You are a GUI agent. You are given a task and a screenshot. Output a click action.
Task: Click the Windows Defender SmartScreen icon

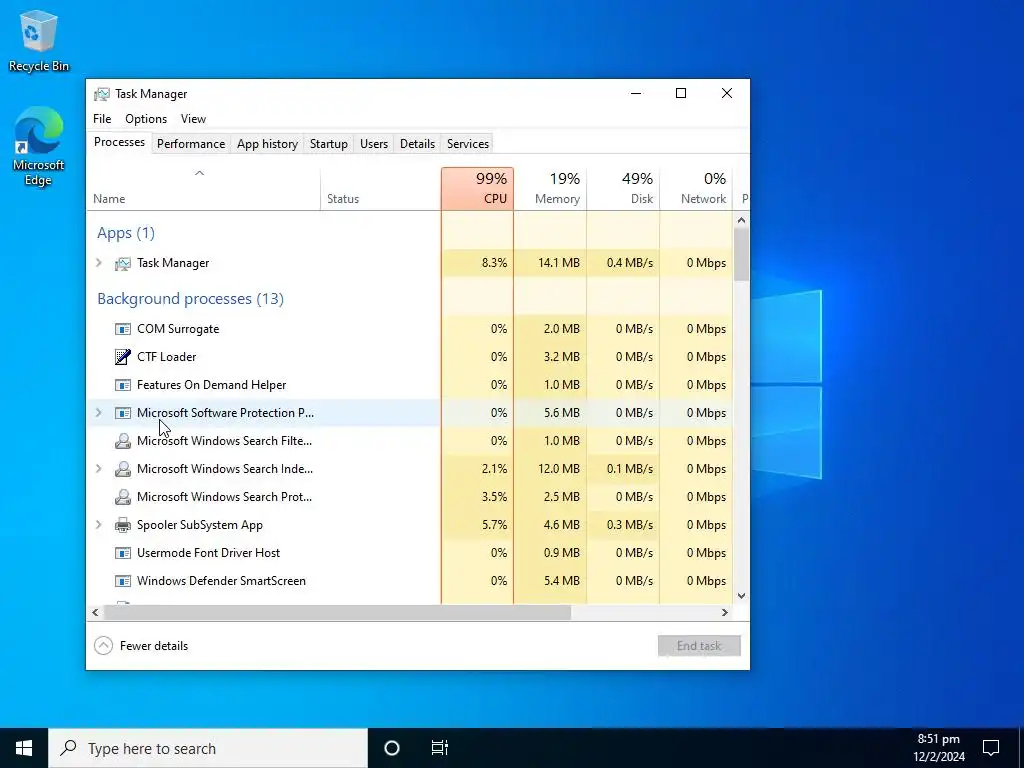coord(123,581)
